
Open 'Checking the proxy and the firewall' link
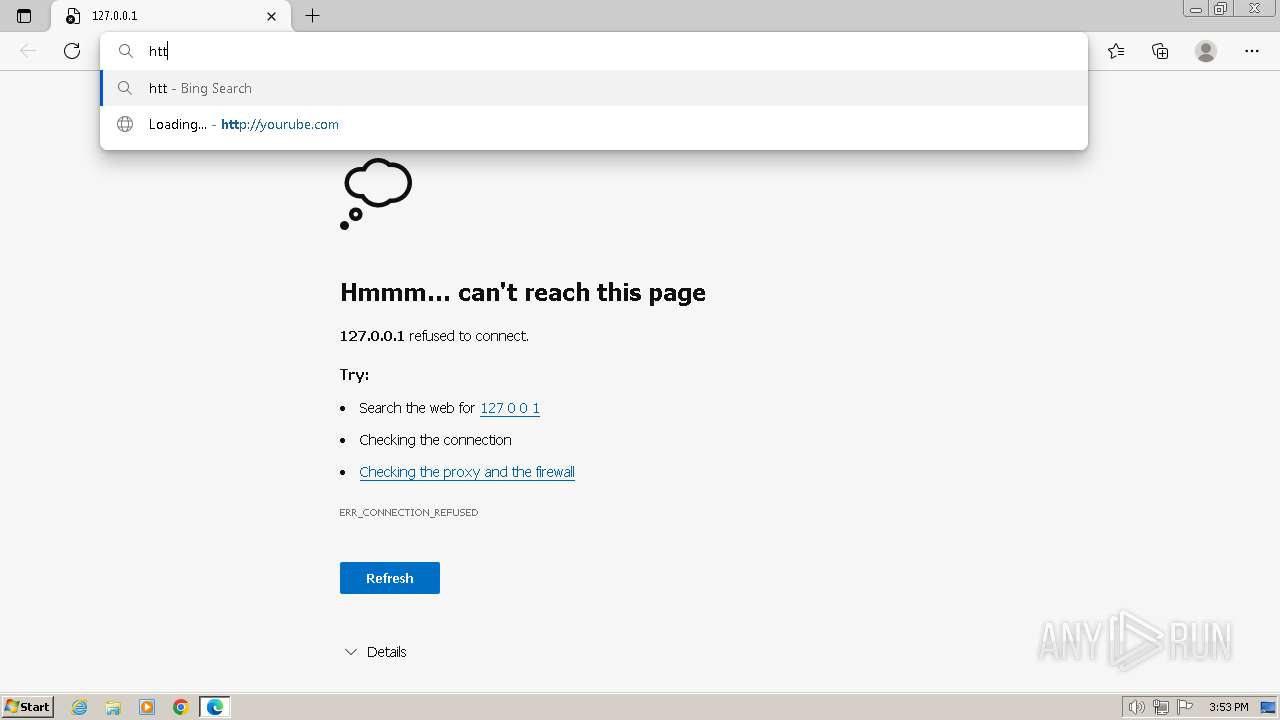467,472
